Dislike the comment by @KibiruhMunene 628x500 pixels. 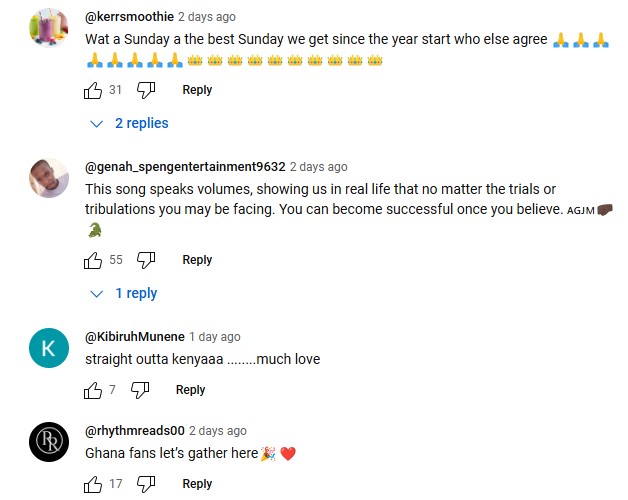coord(140,390)
